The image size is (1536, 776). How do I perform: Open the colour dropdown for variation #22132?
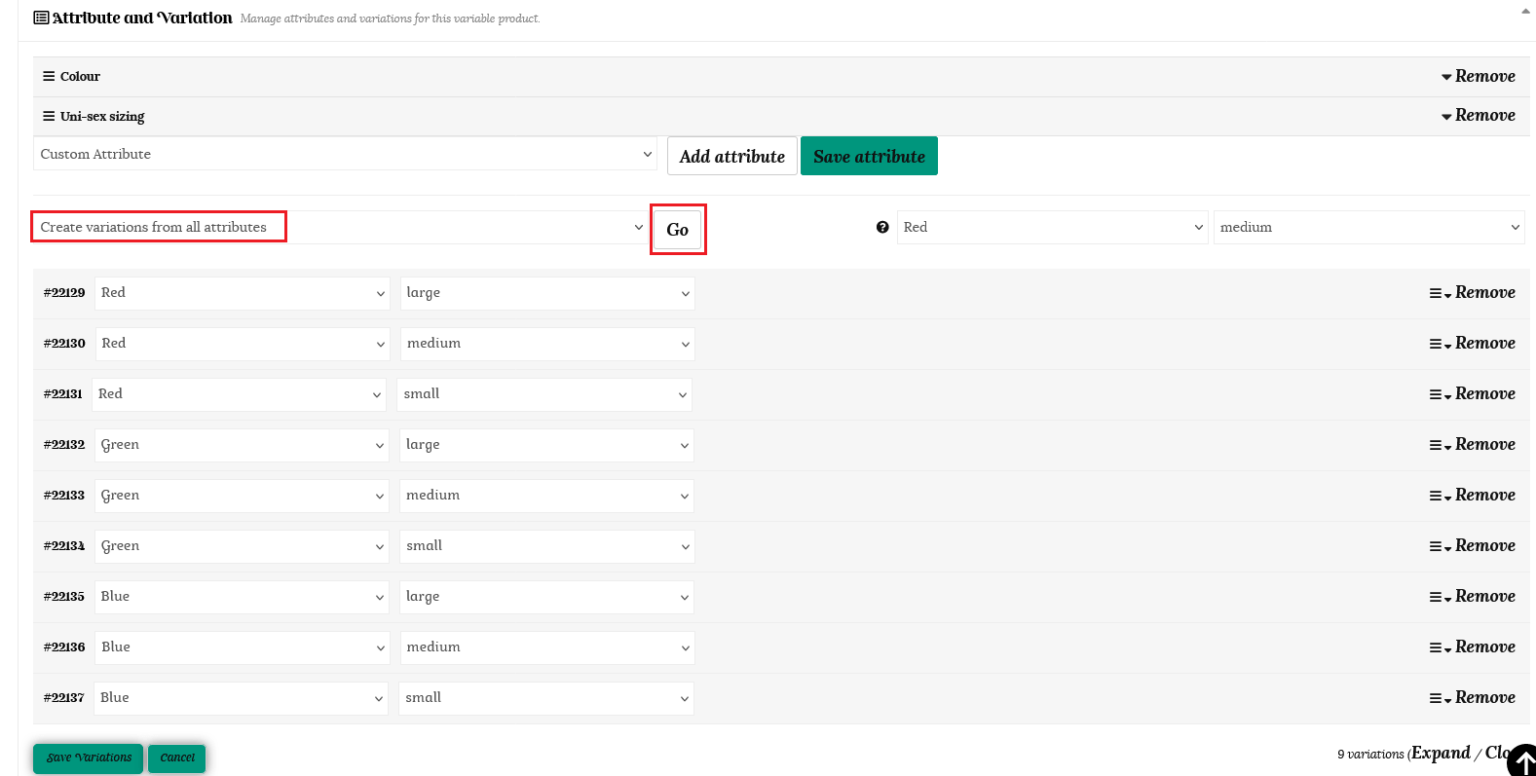pyautogui.click(x=243, y=445)
